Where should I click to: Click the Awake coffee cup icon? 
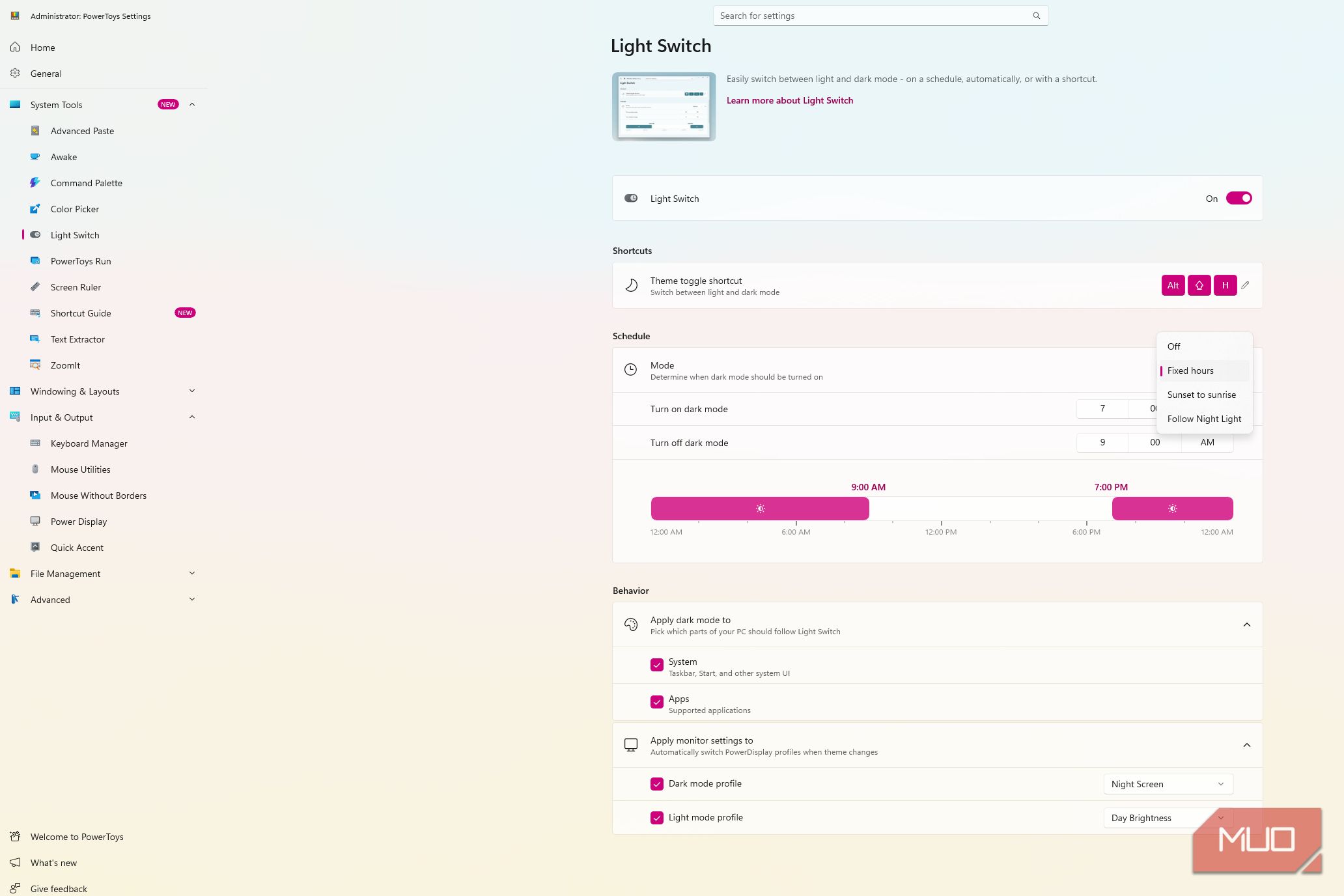tap(35, 157)
